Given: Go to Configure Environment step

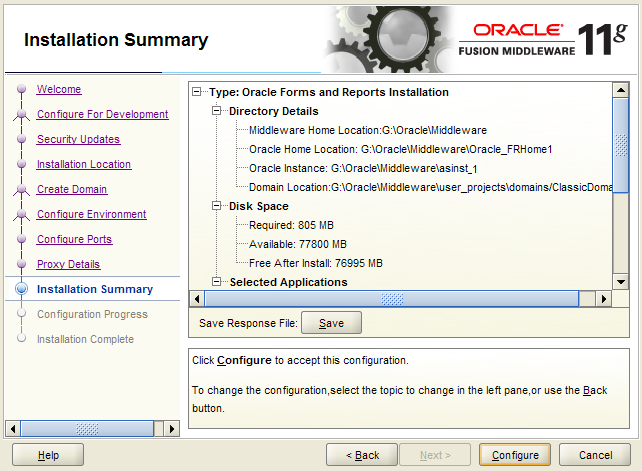Looking at the screenshot, I should (x=91, y=214).
